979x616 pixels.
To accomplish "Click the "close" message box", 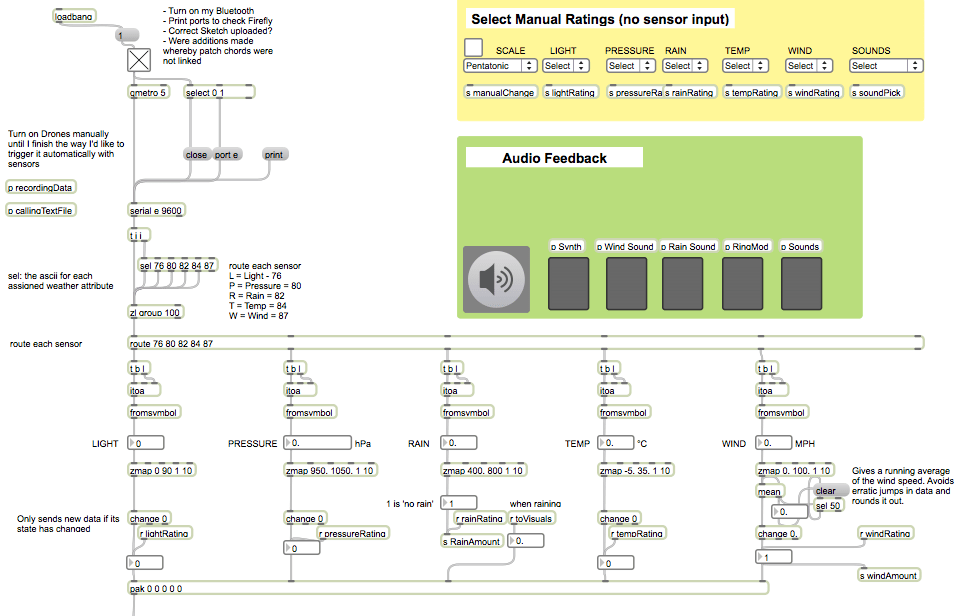I will point(196,155).
